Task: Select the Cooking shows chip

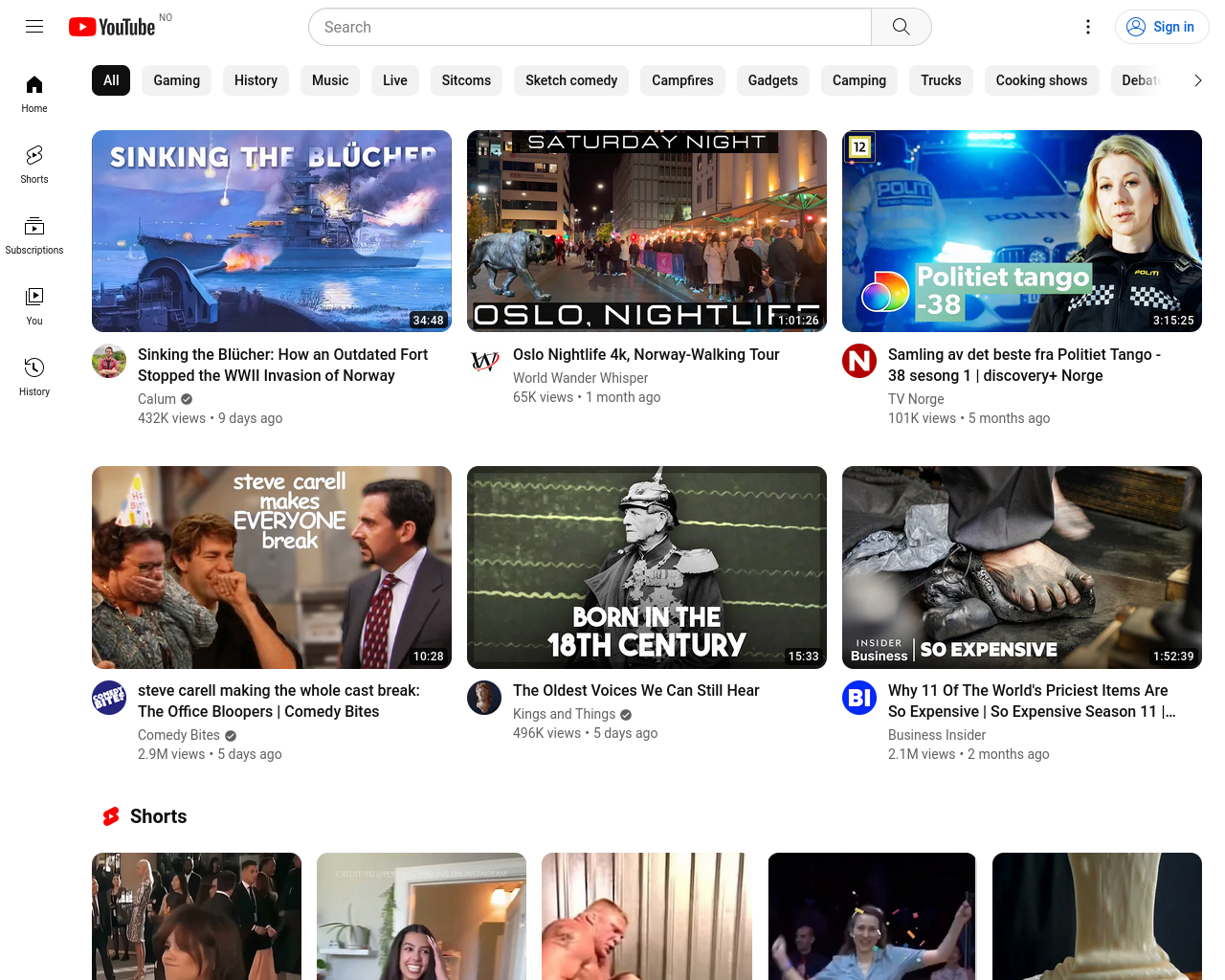Action: click(1041, 80)
